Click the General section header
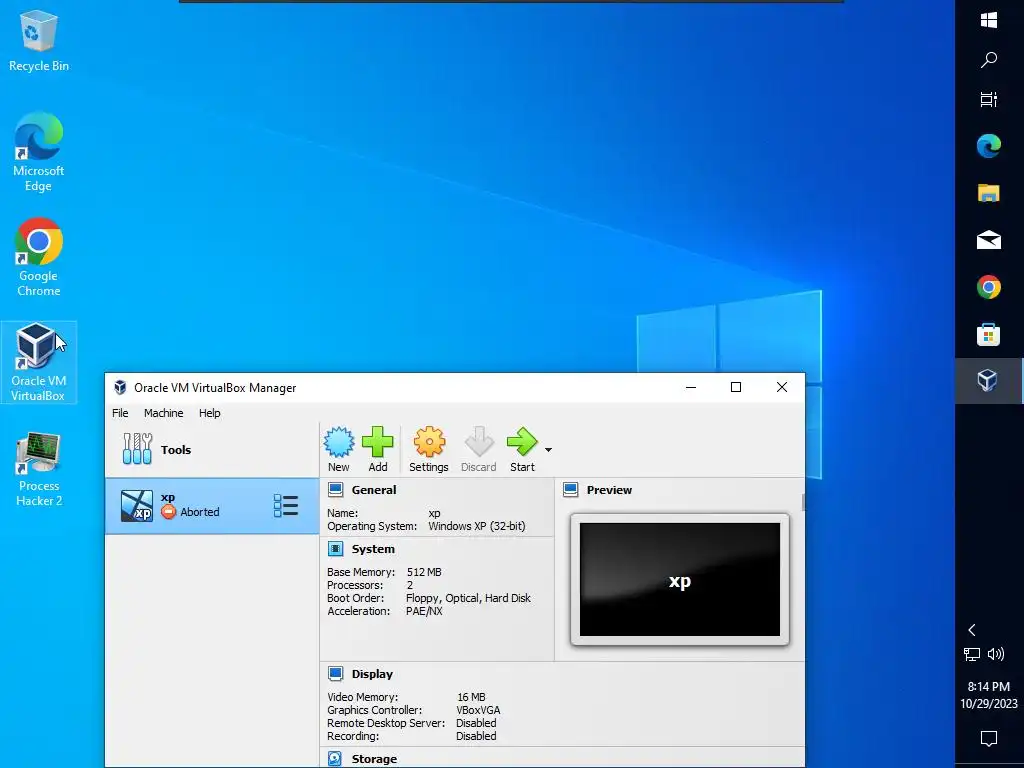Image resolution: width=1024 pixels, height=768 pixels. (374, 490)
